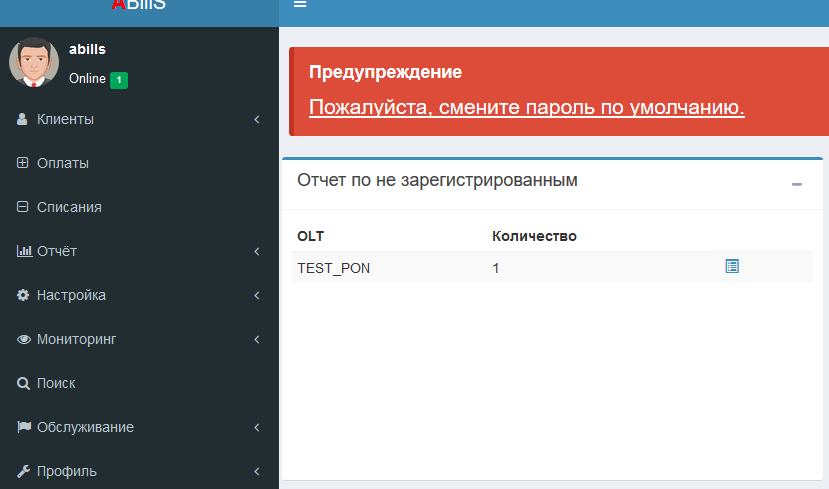Expand the Отчёт submenu arrow
829x489 pixels.
pyautogui.click(x=257, y=252)
